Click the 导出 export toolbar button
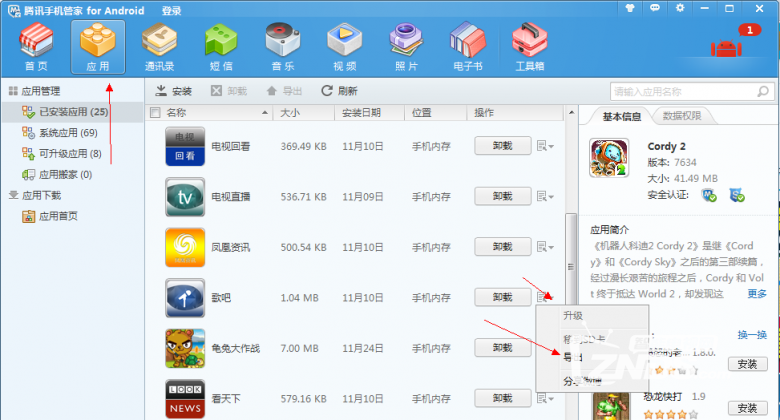780x420 pixels. [x=285, y=91]
